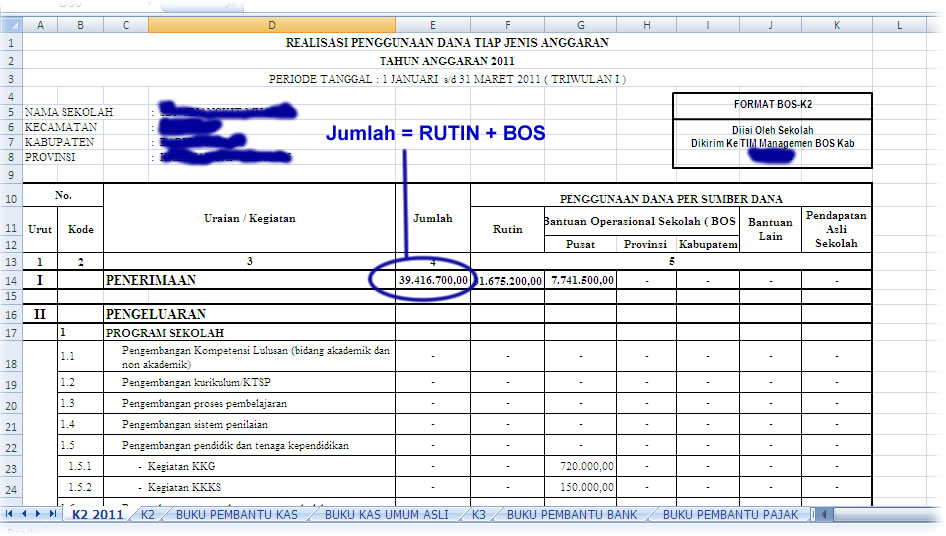This screenshot has height=536, width=946.
Task: Click the Pendapatan Asli Sekolah header
Action: click(x=836, y=229)
